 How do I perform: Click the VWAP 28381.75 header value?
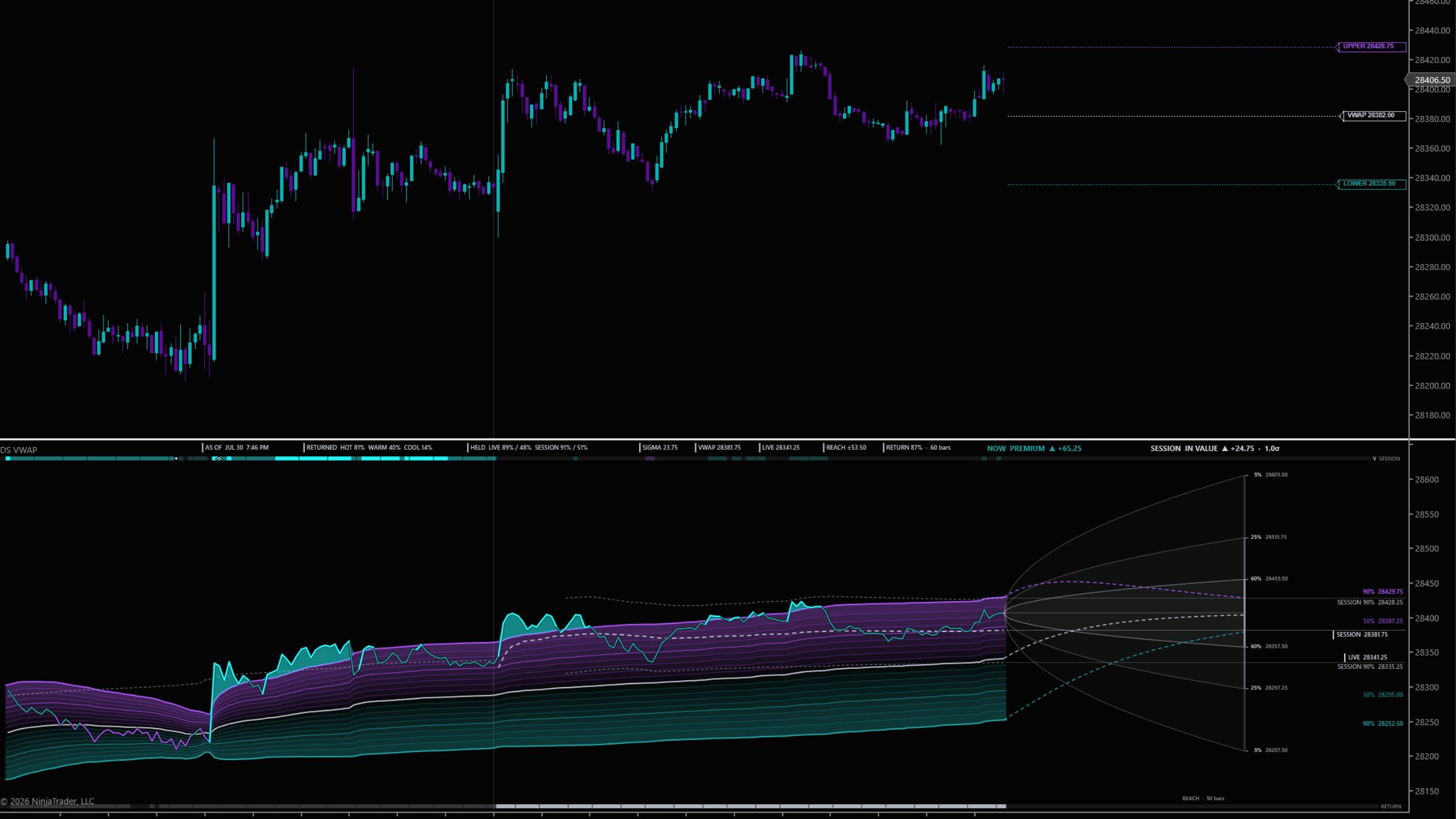(719, 448)
